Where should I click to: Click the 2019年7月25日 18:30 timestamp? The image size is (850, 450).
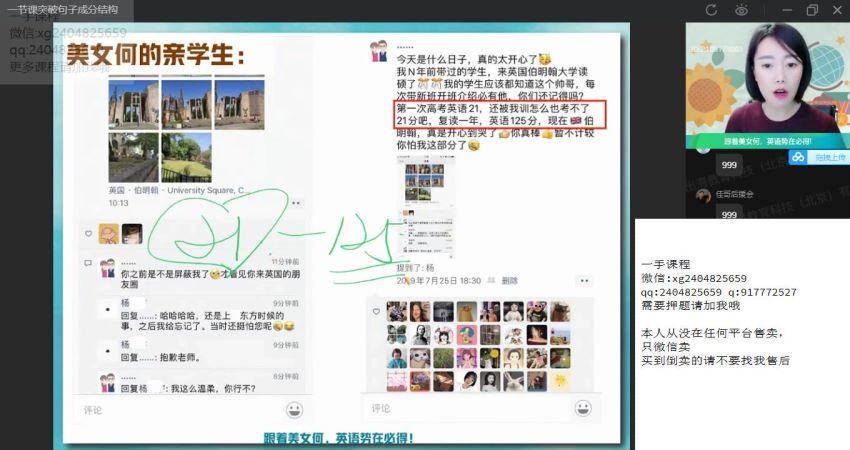click(439, 280)
